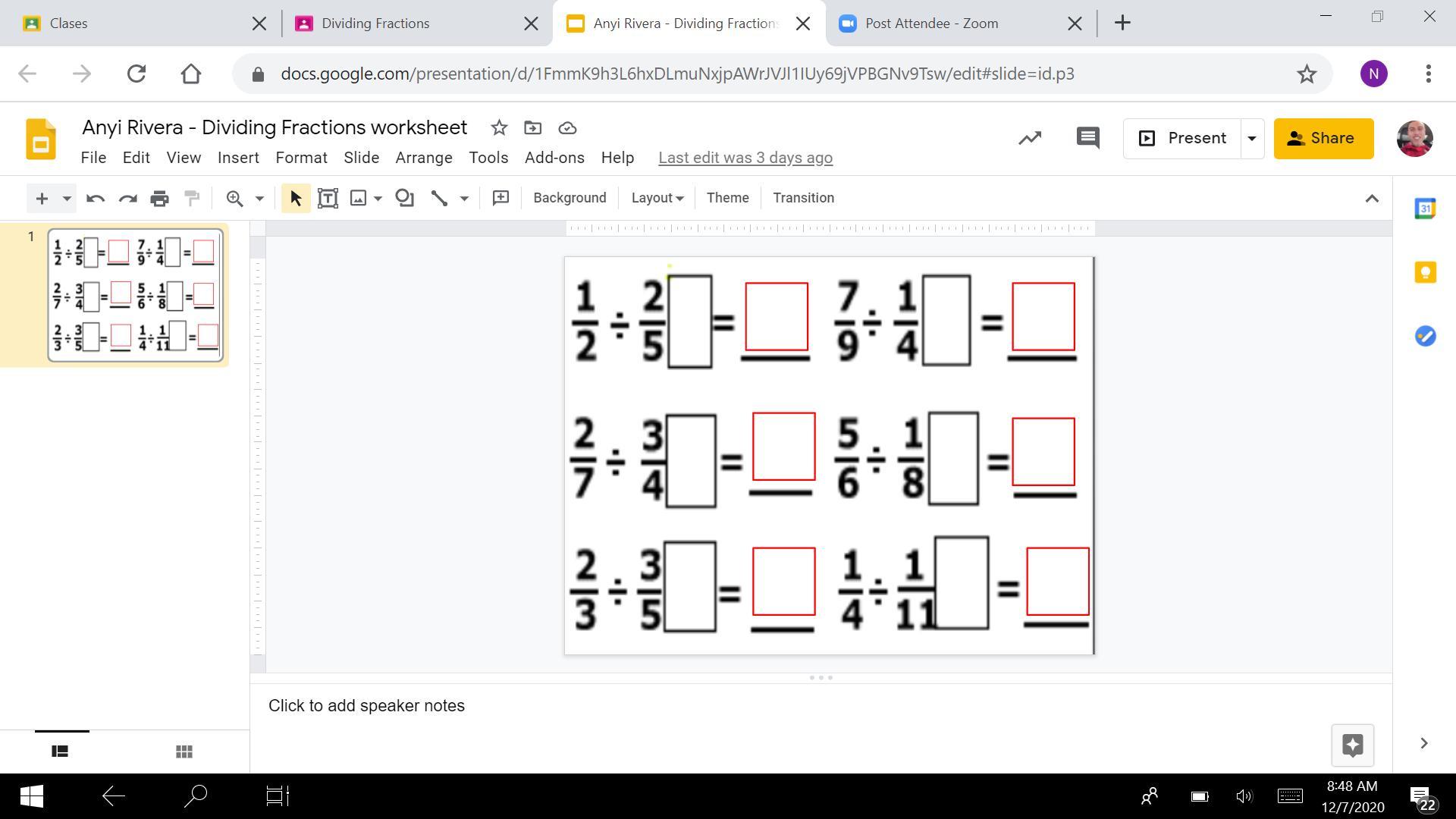This screenshot has width=1456, height=819.
Task: Expand the Present options dropdown arrow
Action: [1251, 139]
